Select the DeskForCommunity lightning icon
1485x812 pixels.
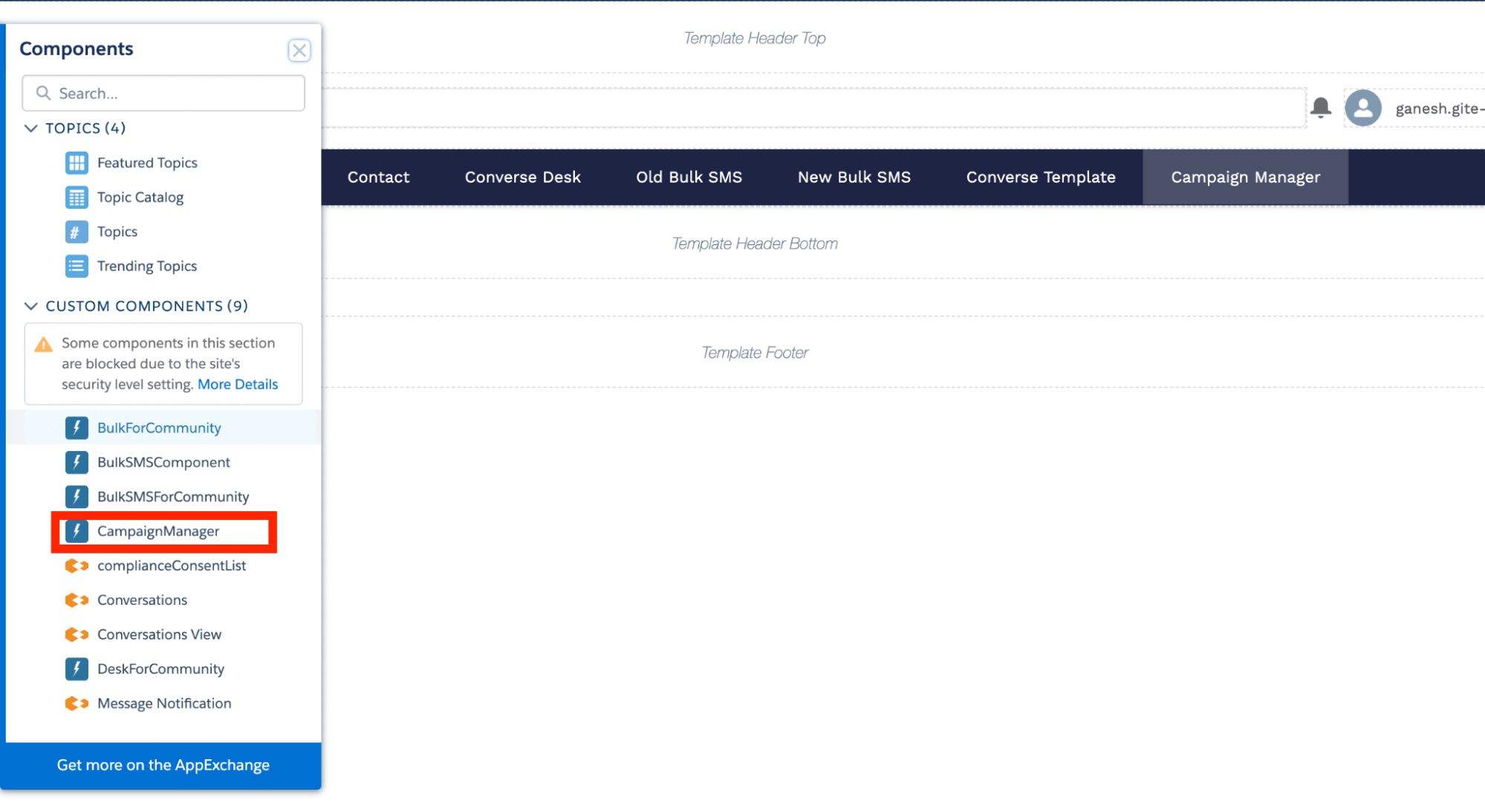coord(77,669)
